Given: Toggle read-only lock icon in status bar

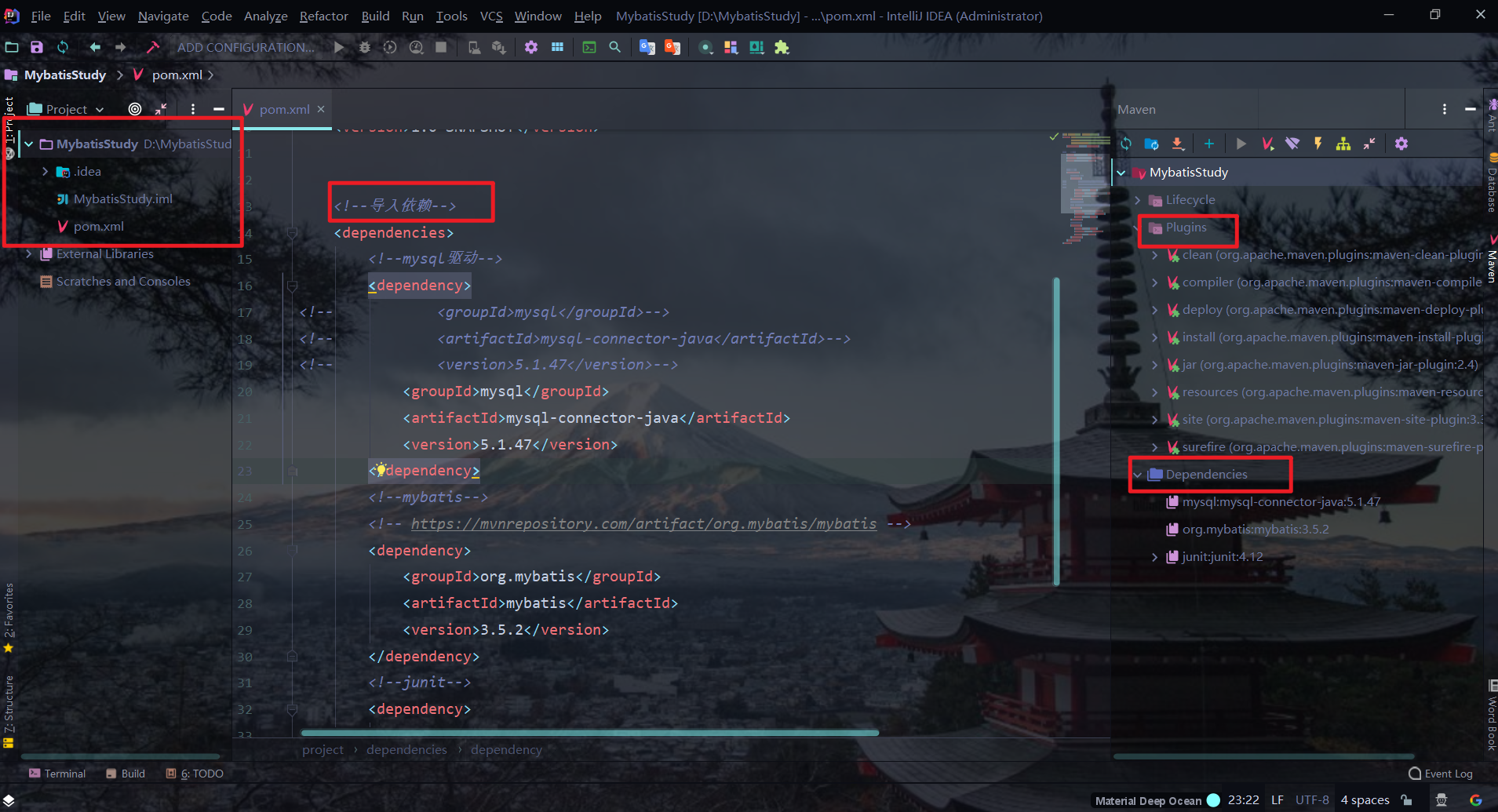Looking at the screenshot, I should (1406, 800).
